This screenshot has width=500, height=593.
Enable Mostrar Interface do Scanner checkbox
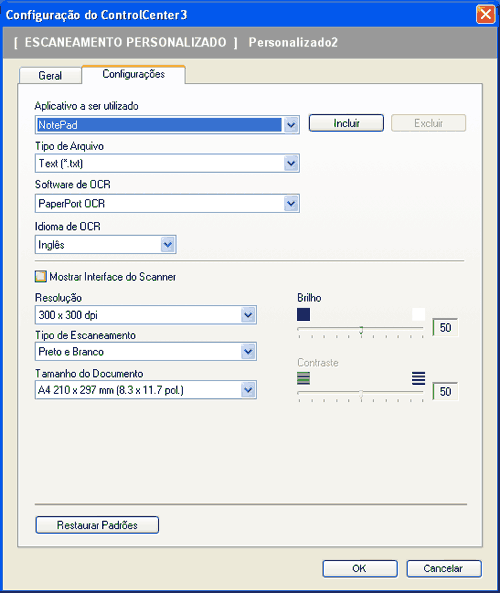coord(40,276)
